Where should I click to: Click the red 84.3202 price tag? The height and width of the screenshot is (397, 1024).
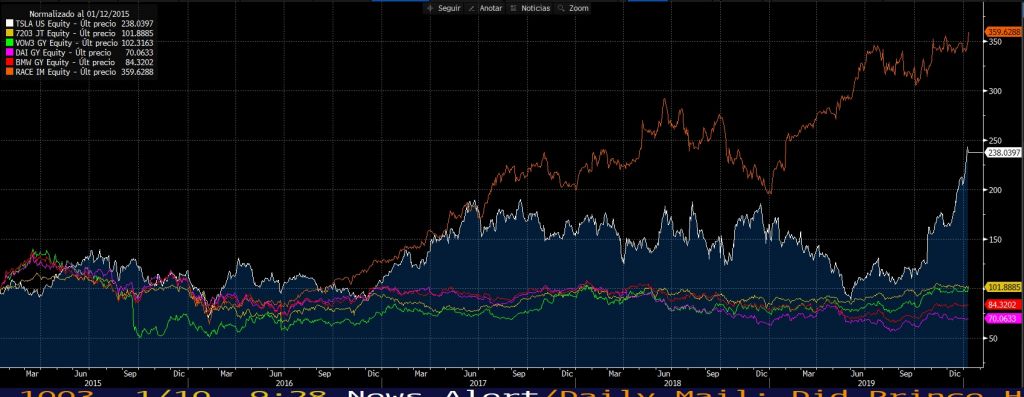(x=1002, y=305)
